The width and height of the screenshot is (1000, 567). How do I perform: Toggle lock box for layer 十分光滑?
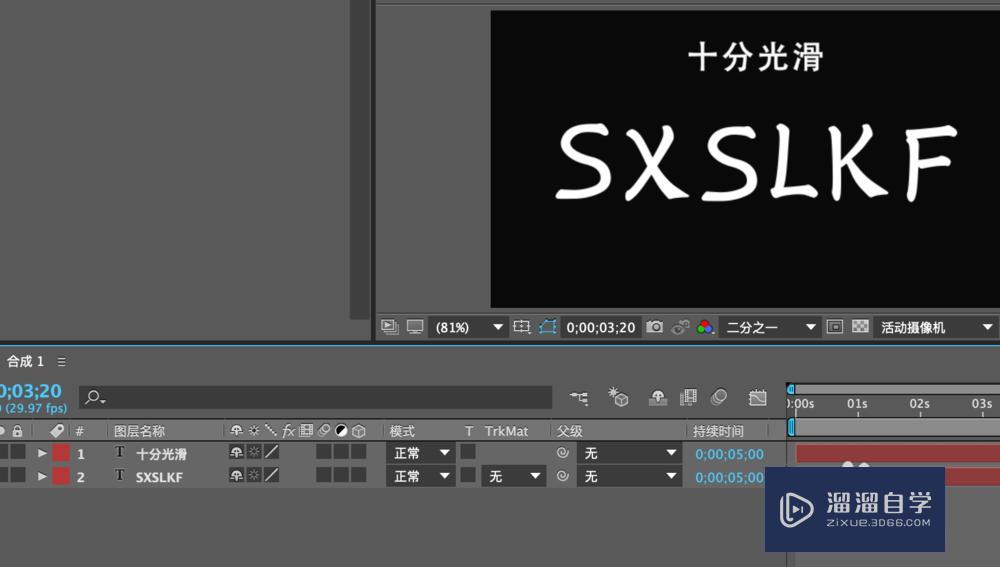point(17,452)
